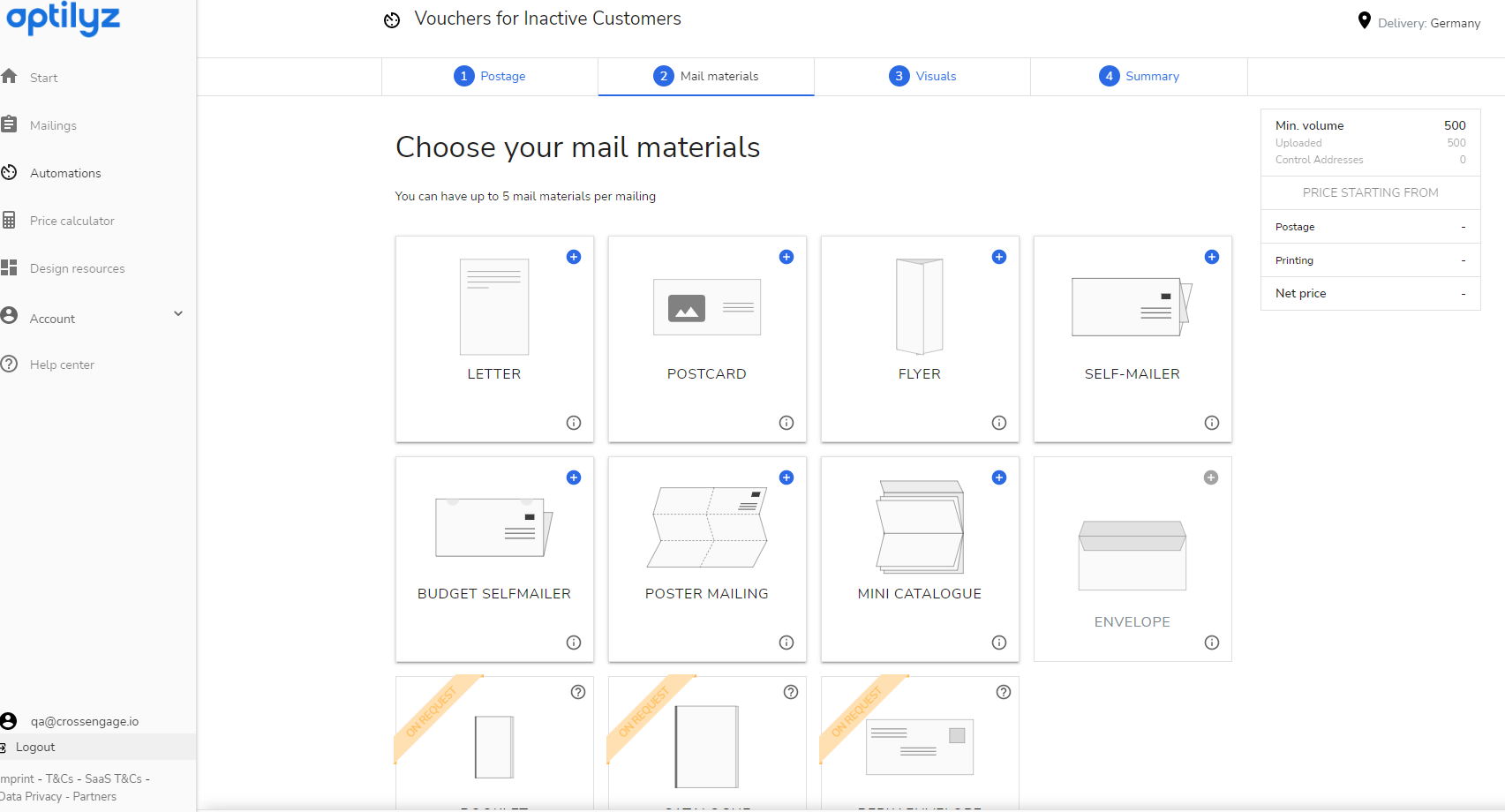1505x812 pixels.
Task: Open info for Self-Mailer card
Action: (x=1212, y=423)
